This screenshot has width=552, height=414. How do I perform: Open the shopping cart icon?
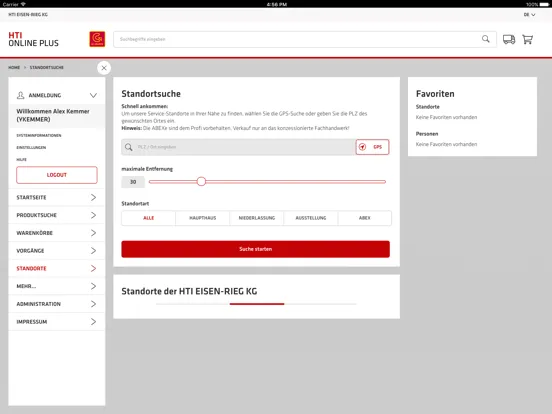(527, 39)
